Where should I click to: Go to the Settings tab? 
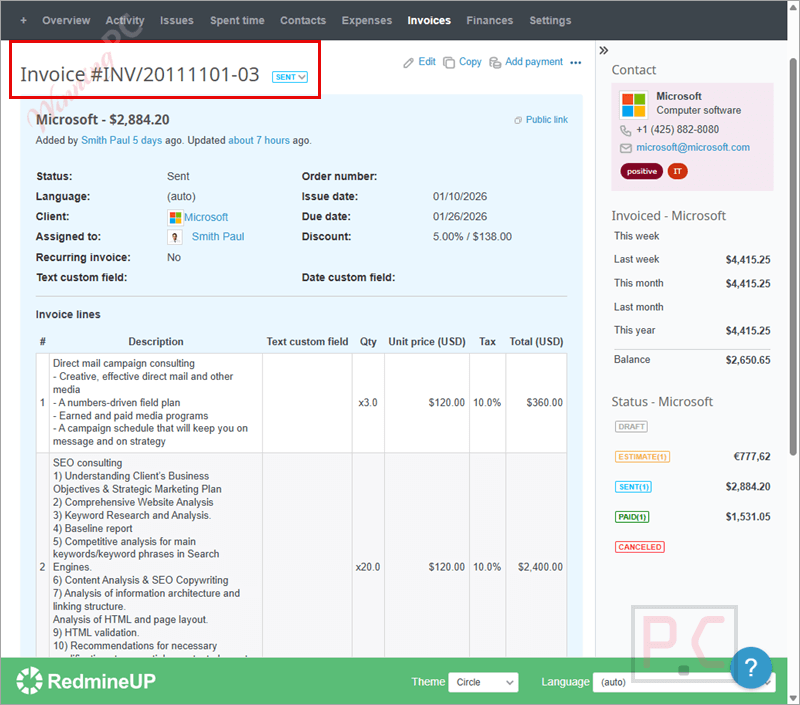pyautogui.click(x=550, y=20)
